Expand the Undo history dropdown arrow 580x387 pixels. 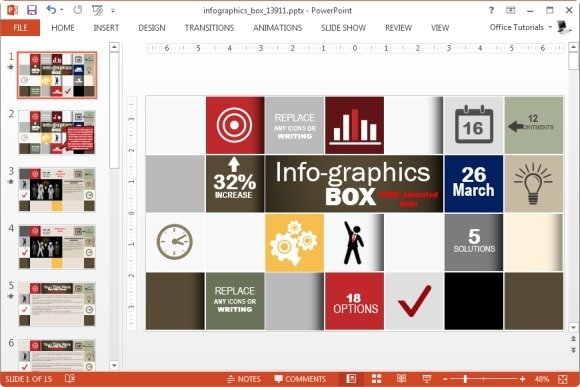[62, 10]
